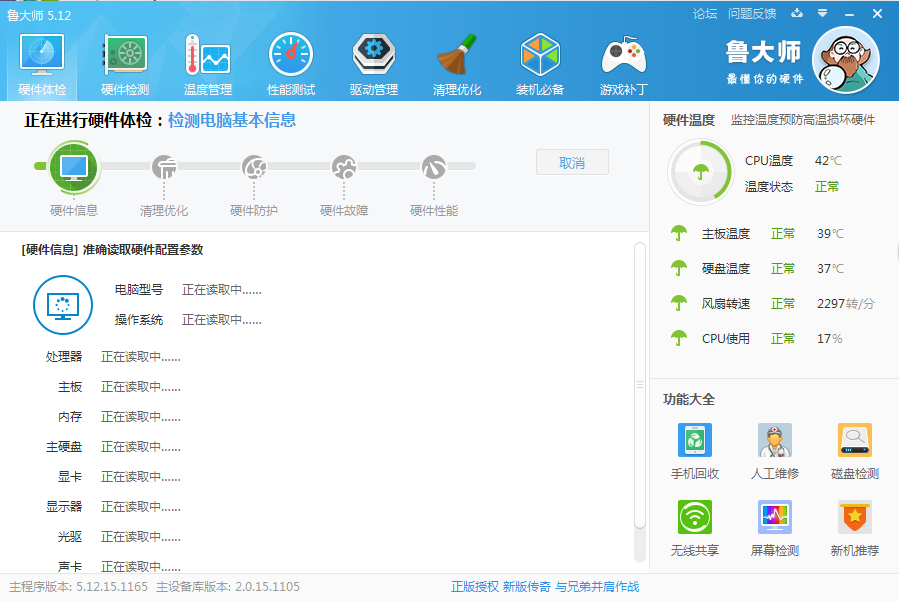Click the hardware info list vertical scrollbar
899x601 pixels.
click(640, 385)
